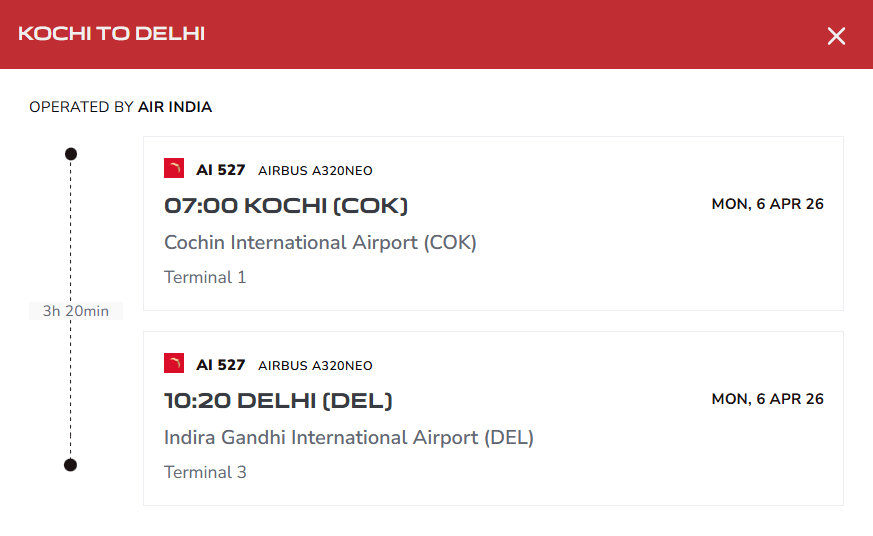Select the 07:00 Kochi (COK) departure heading
Screen dimensions: 873x536
tap(286, 206)
